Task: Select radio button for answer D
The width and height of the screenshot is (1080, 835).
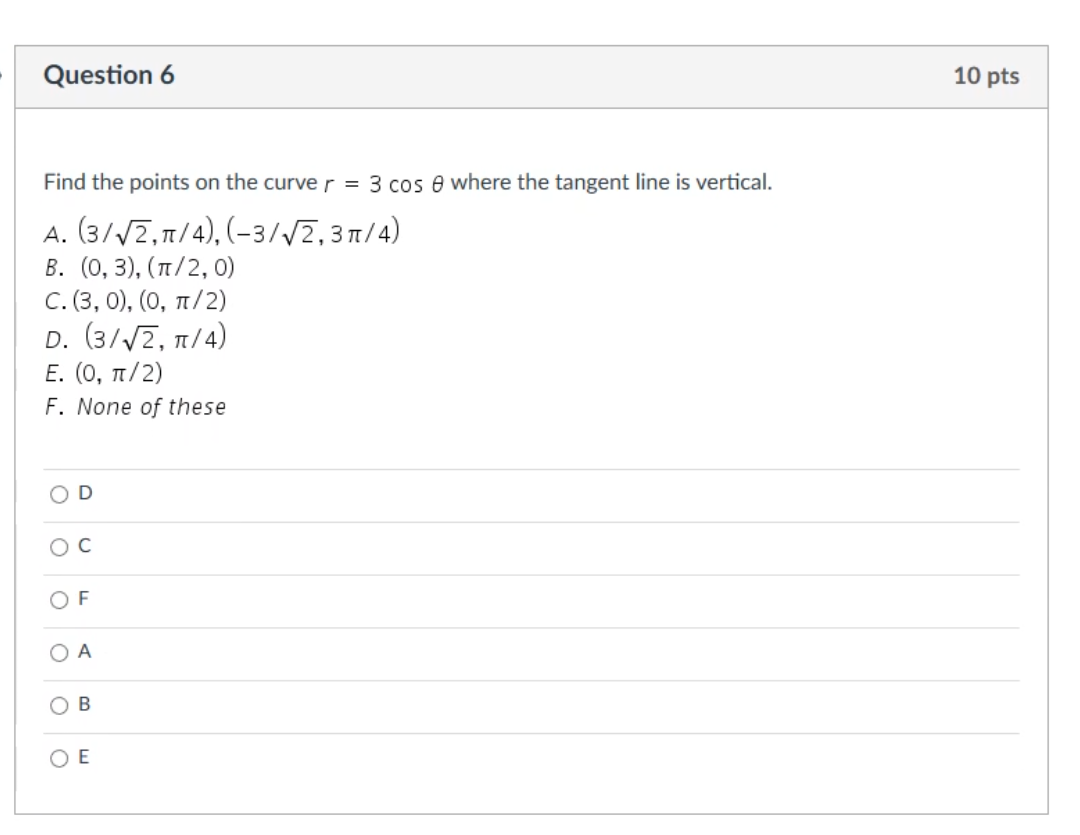Action: click(x=60, y=493)
